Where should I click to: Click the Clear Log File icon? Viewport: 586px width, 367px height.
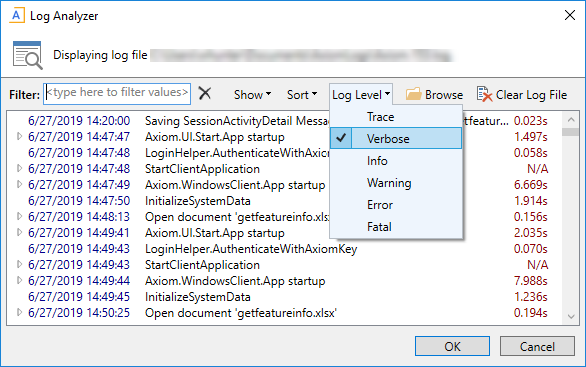pos(484,94)
